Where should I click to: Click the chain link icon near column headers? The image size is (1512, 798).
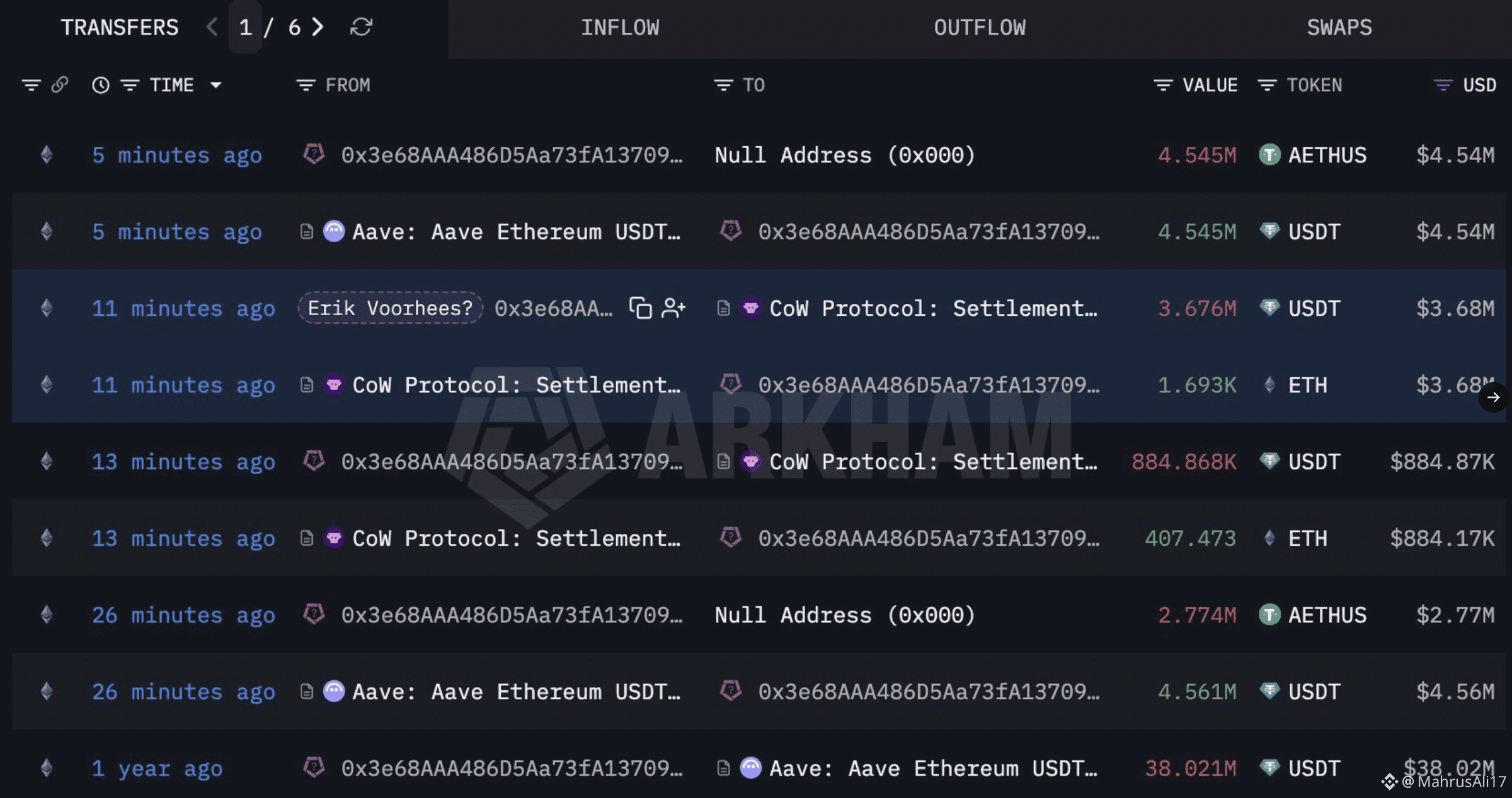[x=60, y=84]
